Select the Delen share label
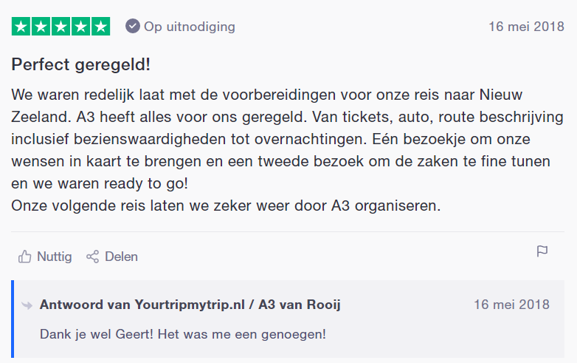Image resolution: width=577 pixels, height=363 pixels. [x=121, y=257]
